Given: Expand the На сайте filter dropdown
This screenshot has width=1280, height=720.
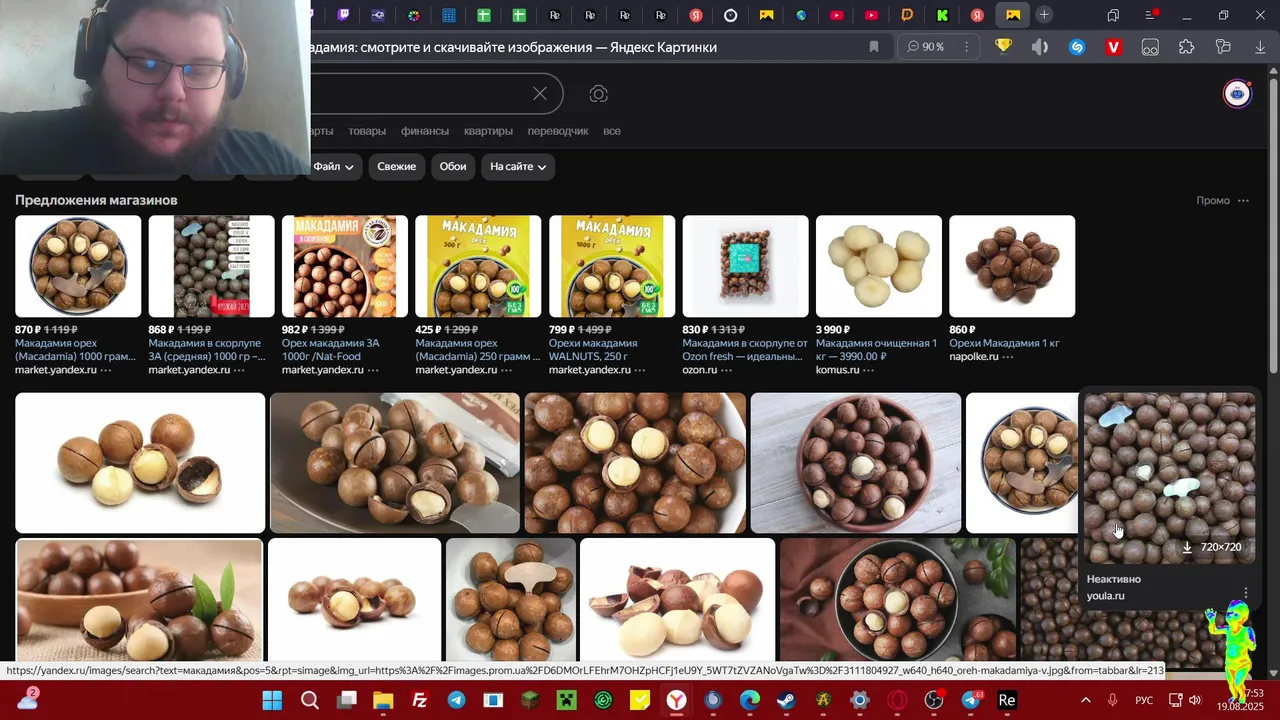Looking at the screenshot, I should [x=518, y=166].
